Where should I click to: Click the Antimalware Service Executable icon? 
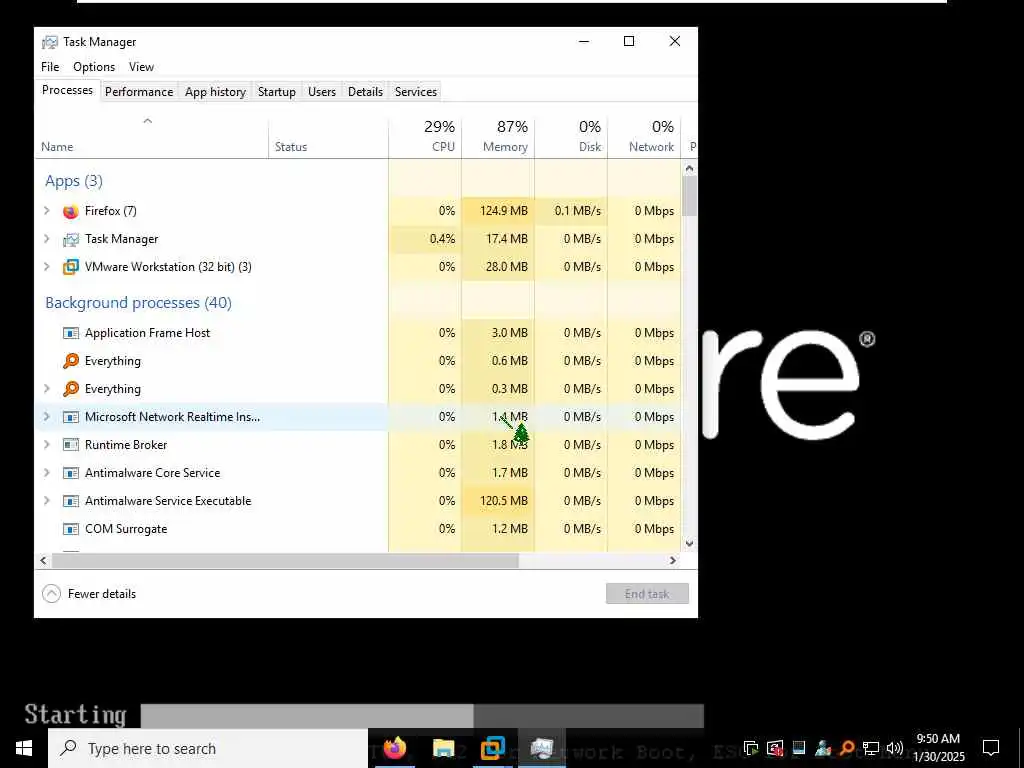tap(71, 501)
